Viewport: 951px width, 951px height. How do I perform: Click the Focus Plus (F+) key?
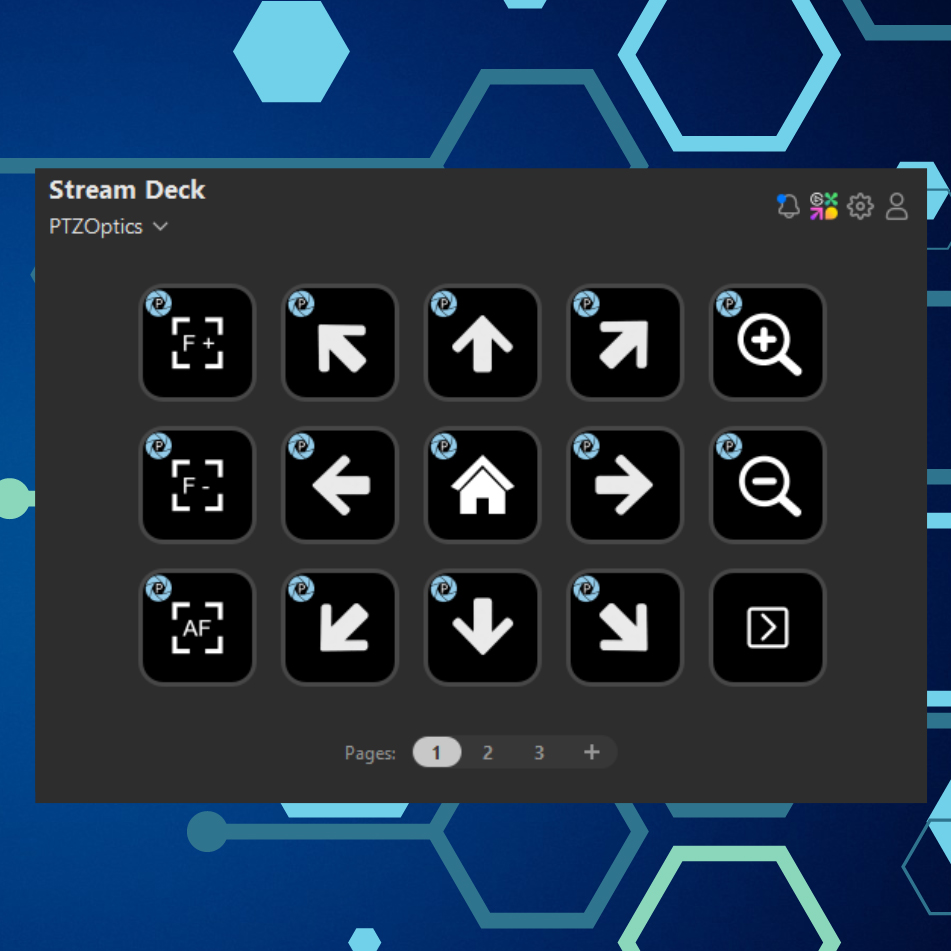pyautogui.click(x=197, y=343)
